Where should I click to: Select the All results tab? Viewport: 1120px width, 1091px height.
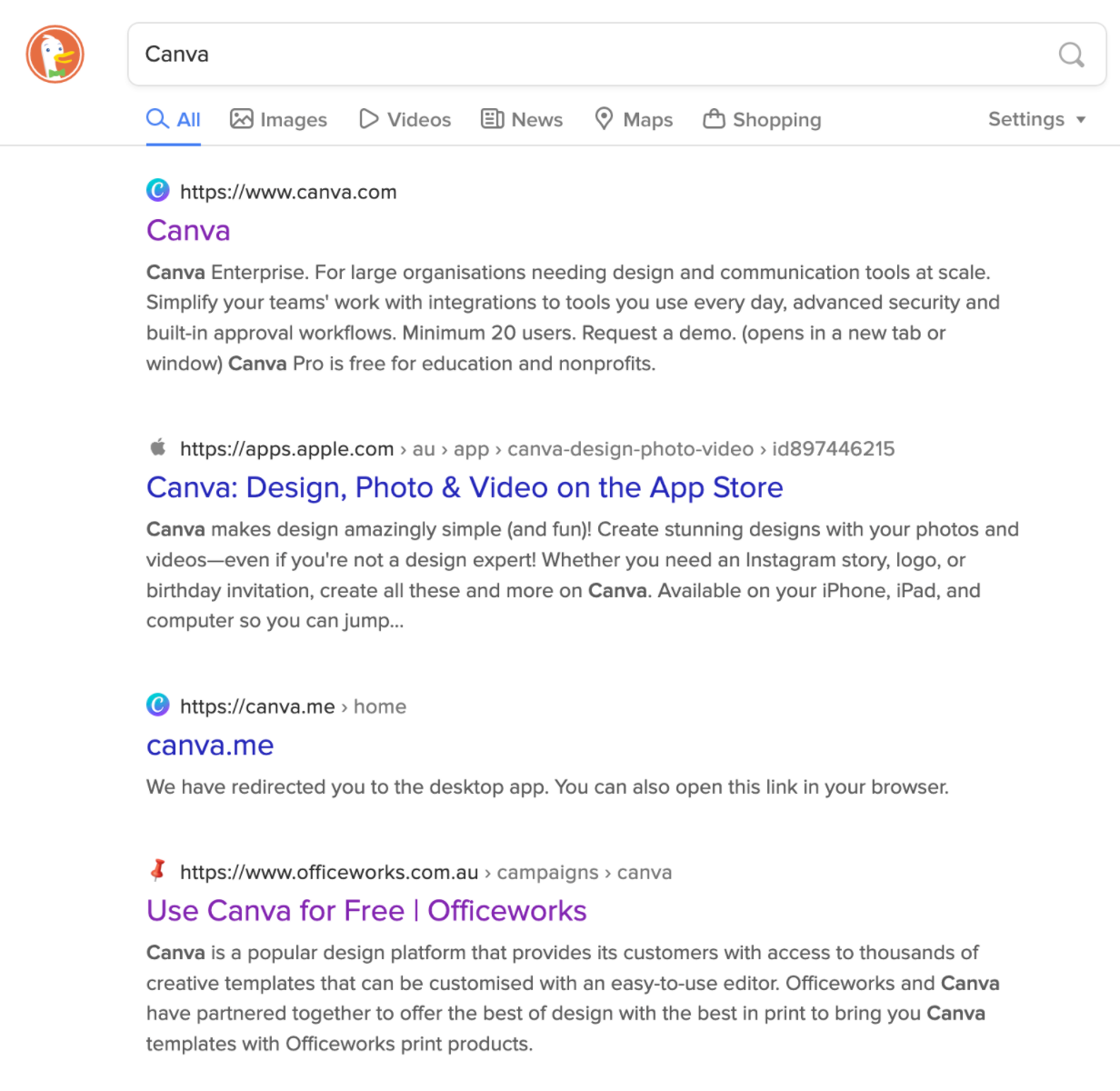point(174,119)
